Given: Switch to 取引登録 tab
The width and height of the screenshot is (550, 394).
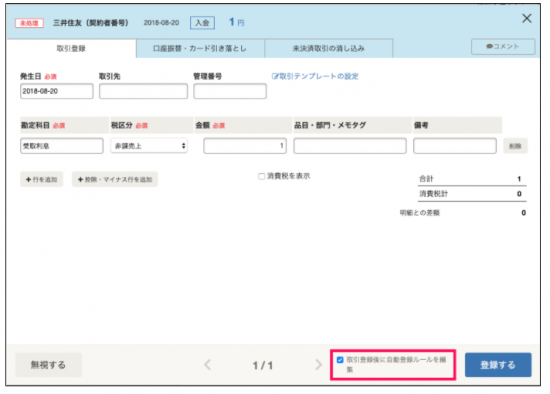Looking at the screenshot, I should (71, 48).
